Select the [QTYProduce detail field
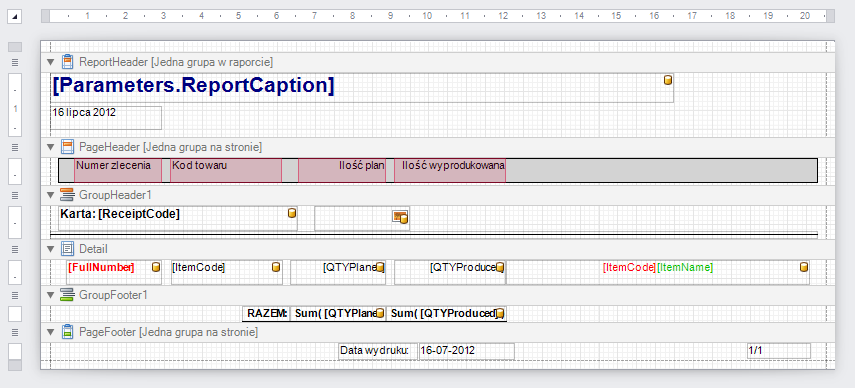The image size is (855, 388). pos(450,272)
